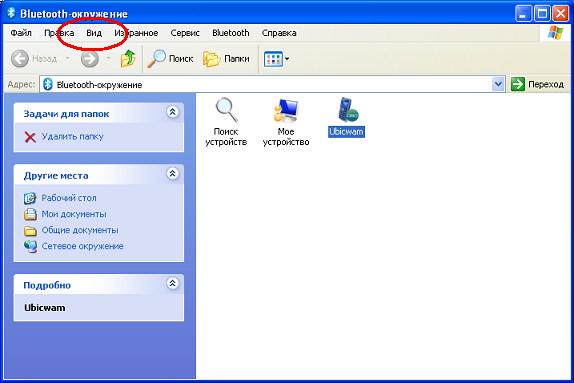Click the Мои документы folder icon
This screenshot has width=574, height=383.
30,214
